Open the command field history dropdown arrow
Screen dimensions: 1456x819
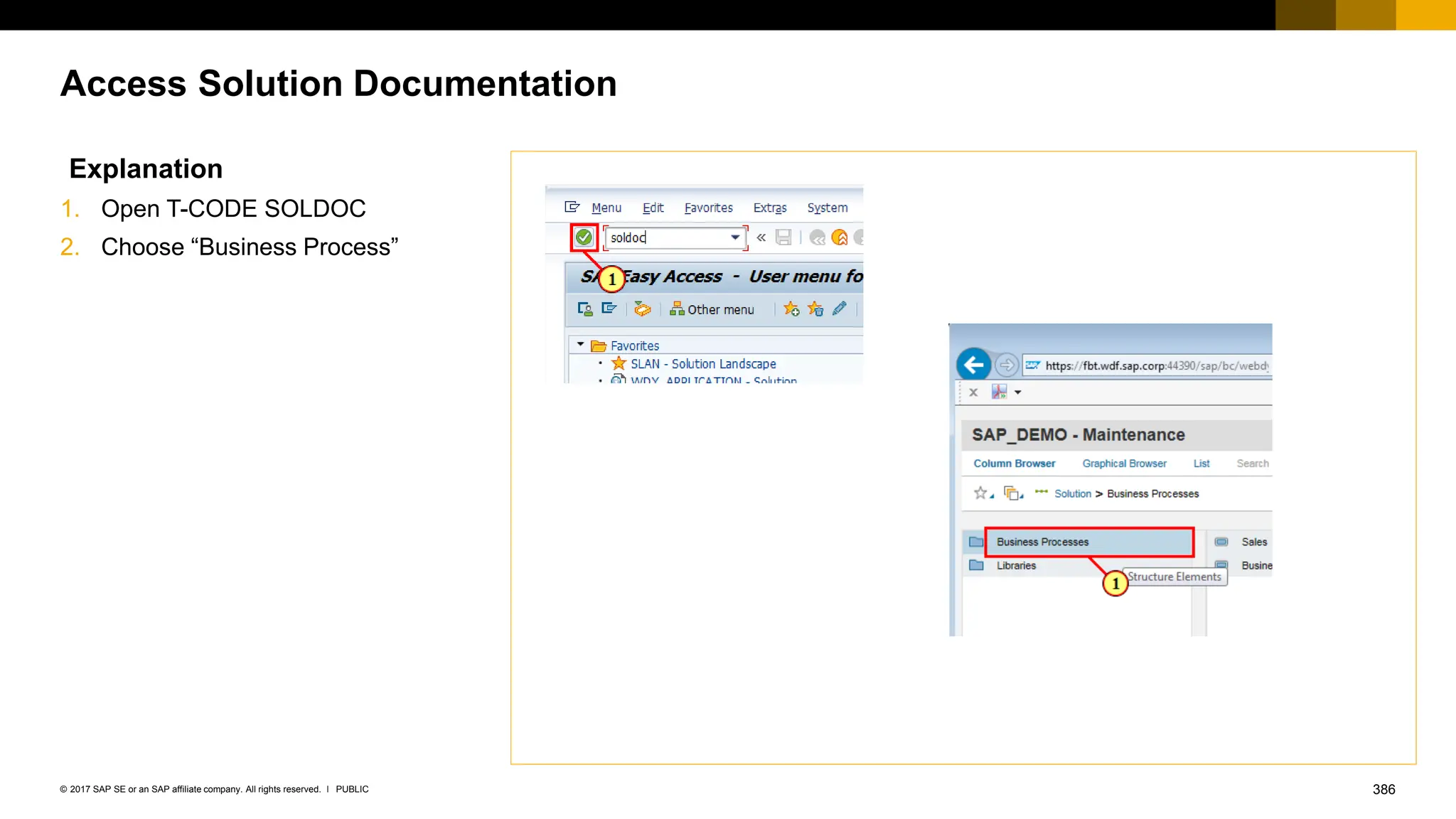pos(735,237)
